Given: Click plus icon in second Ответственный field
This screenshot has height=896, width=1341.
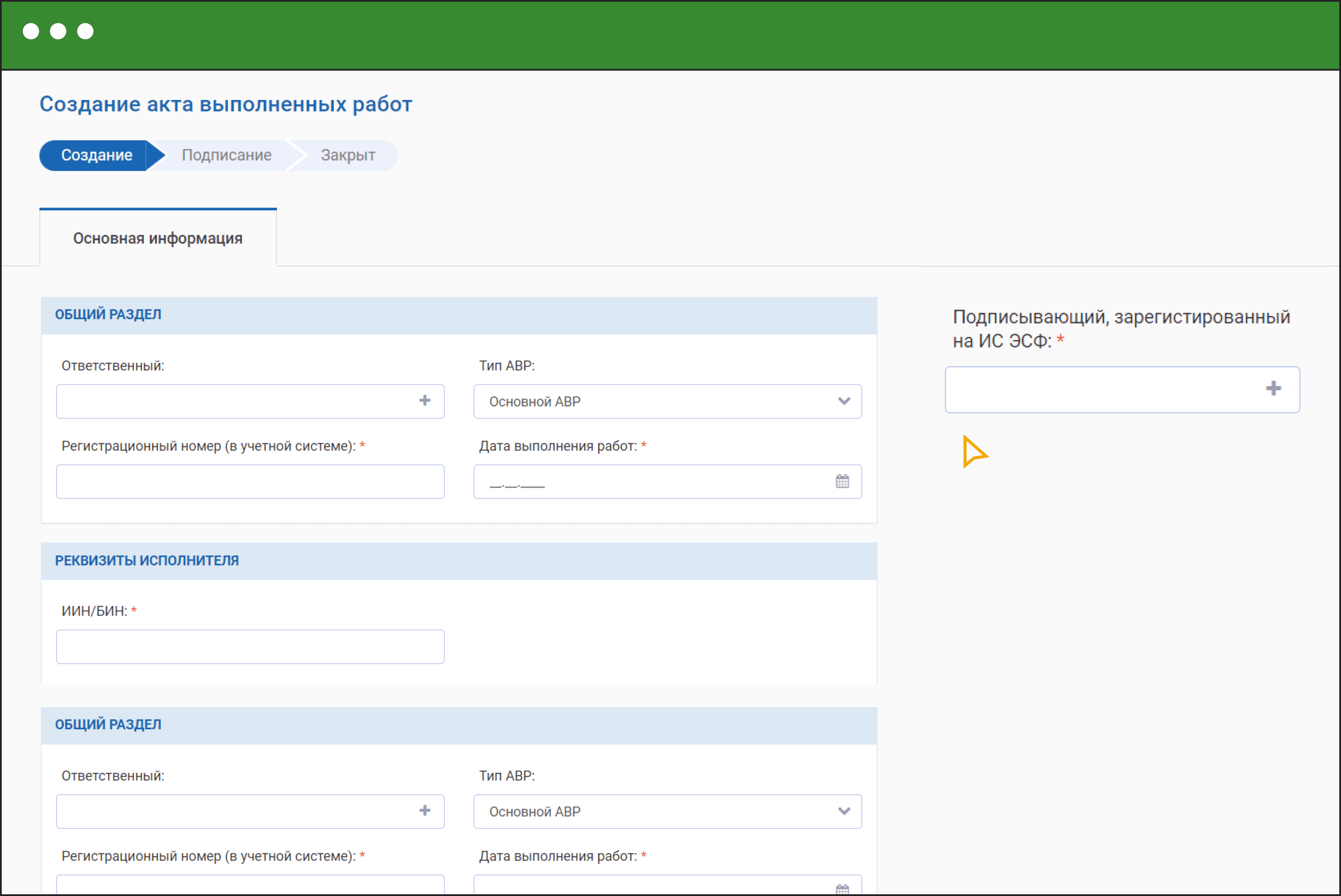Looking at the screenshot, I should pos(424,810).
